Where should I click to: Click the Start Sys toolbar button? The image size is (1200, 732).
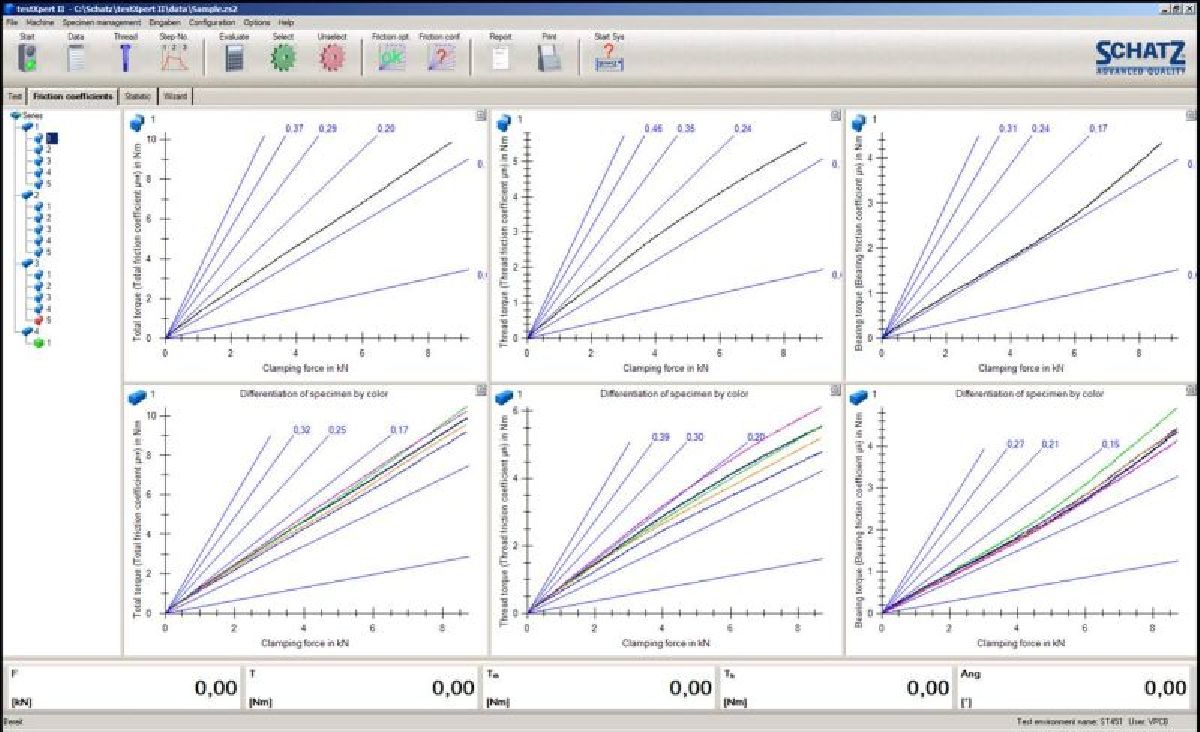tap(609, 58)
